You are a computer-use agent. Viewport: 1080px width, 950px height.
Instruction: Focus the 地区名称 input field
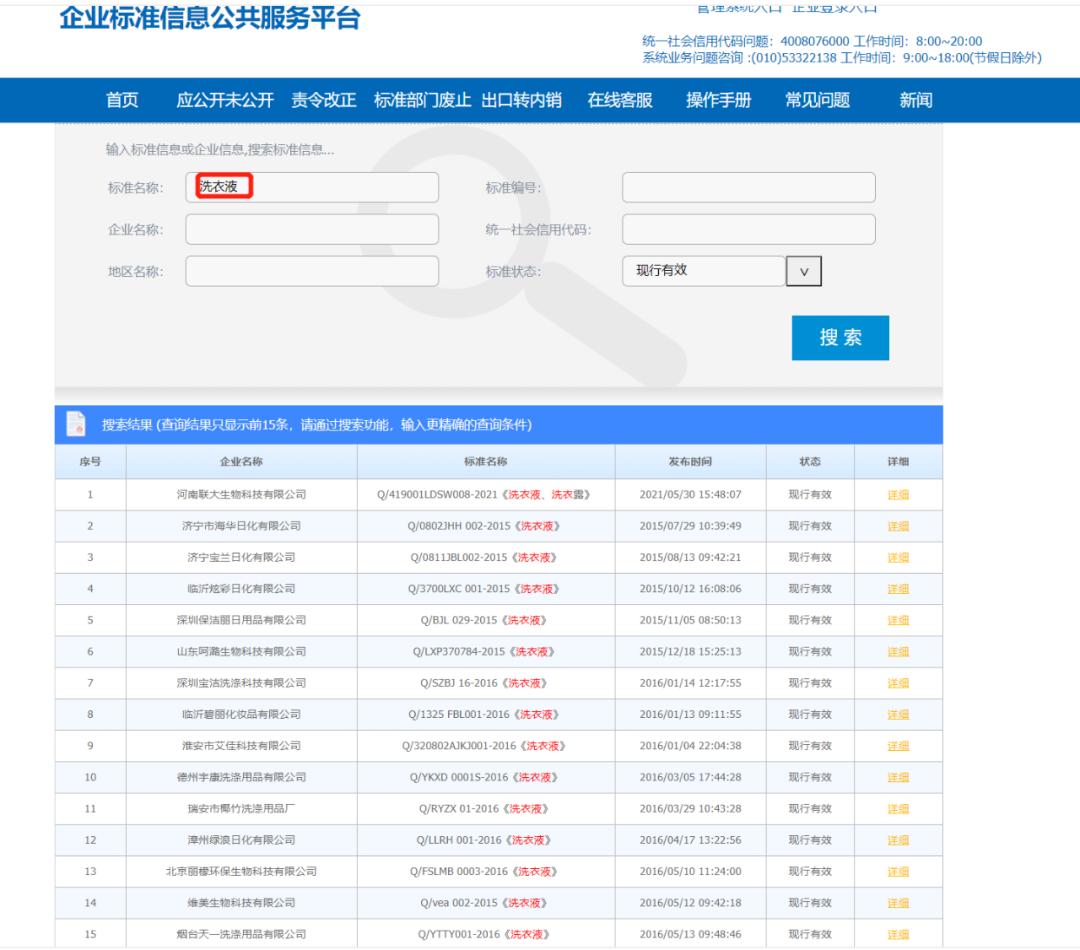pos(312,271)
